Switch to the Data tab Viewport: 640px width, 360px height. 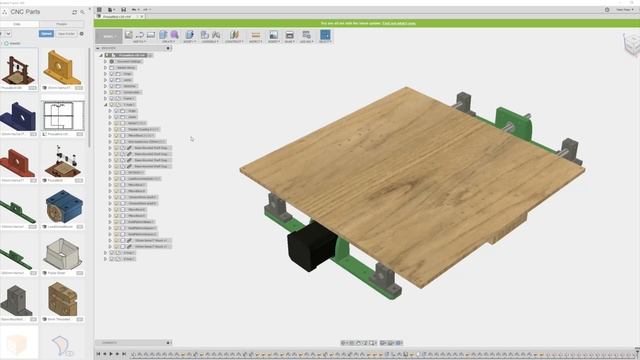[x=17, y=24]
